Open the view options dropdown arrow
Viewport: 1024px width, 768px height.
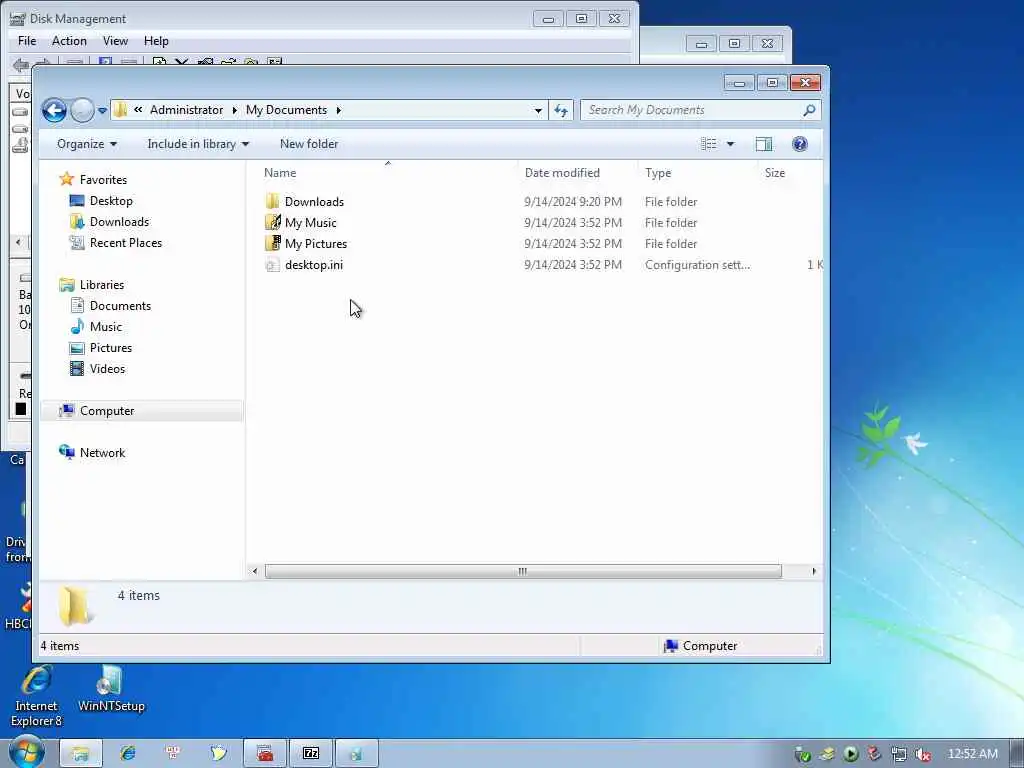[731, 144]
